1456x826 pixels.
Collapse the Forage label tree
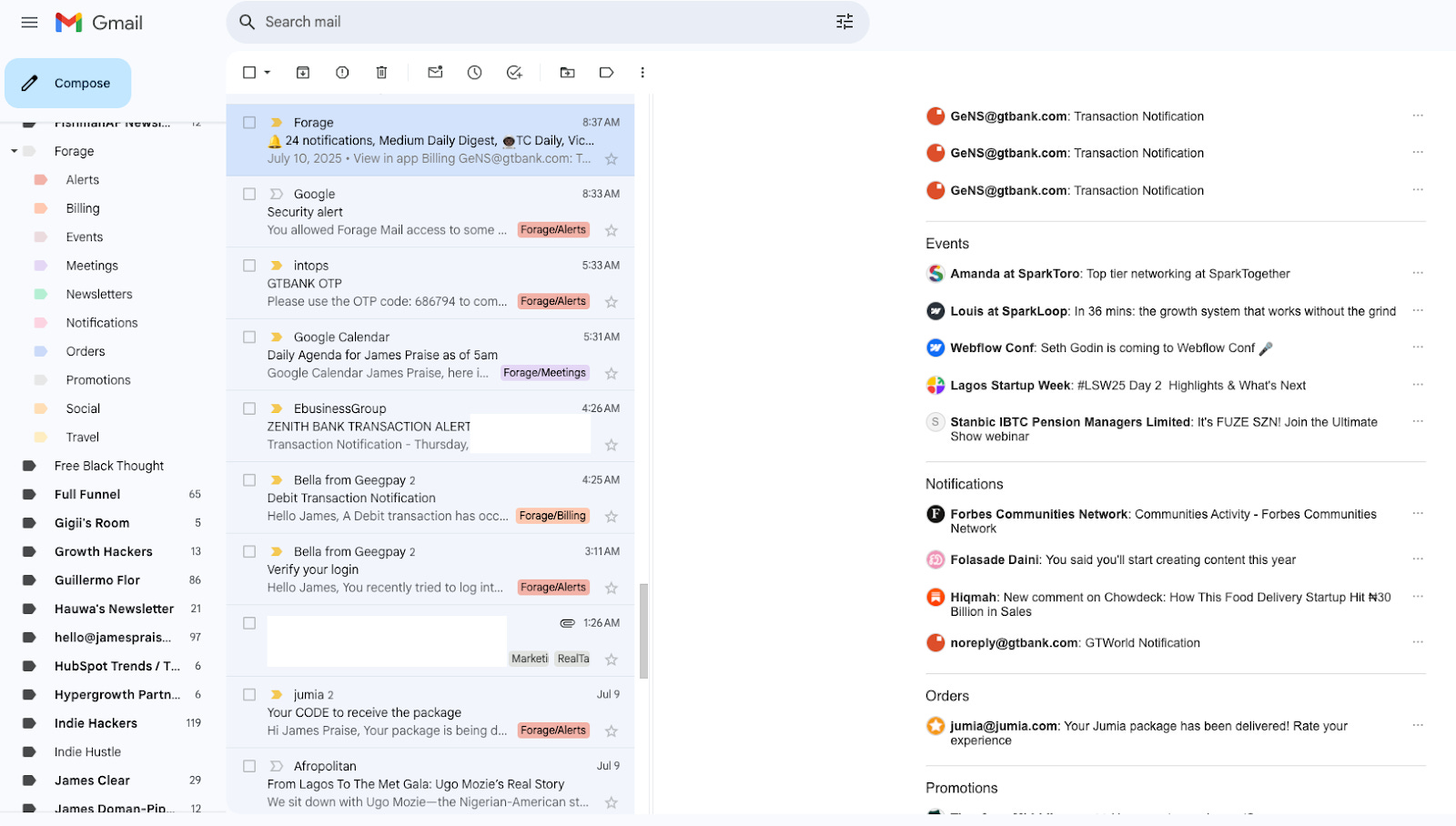click(14, 151)
